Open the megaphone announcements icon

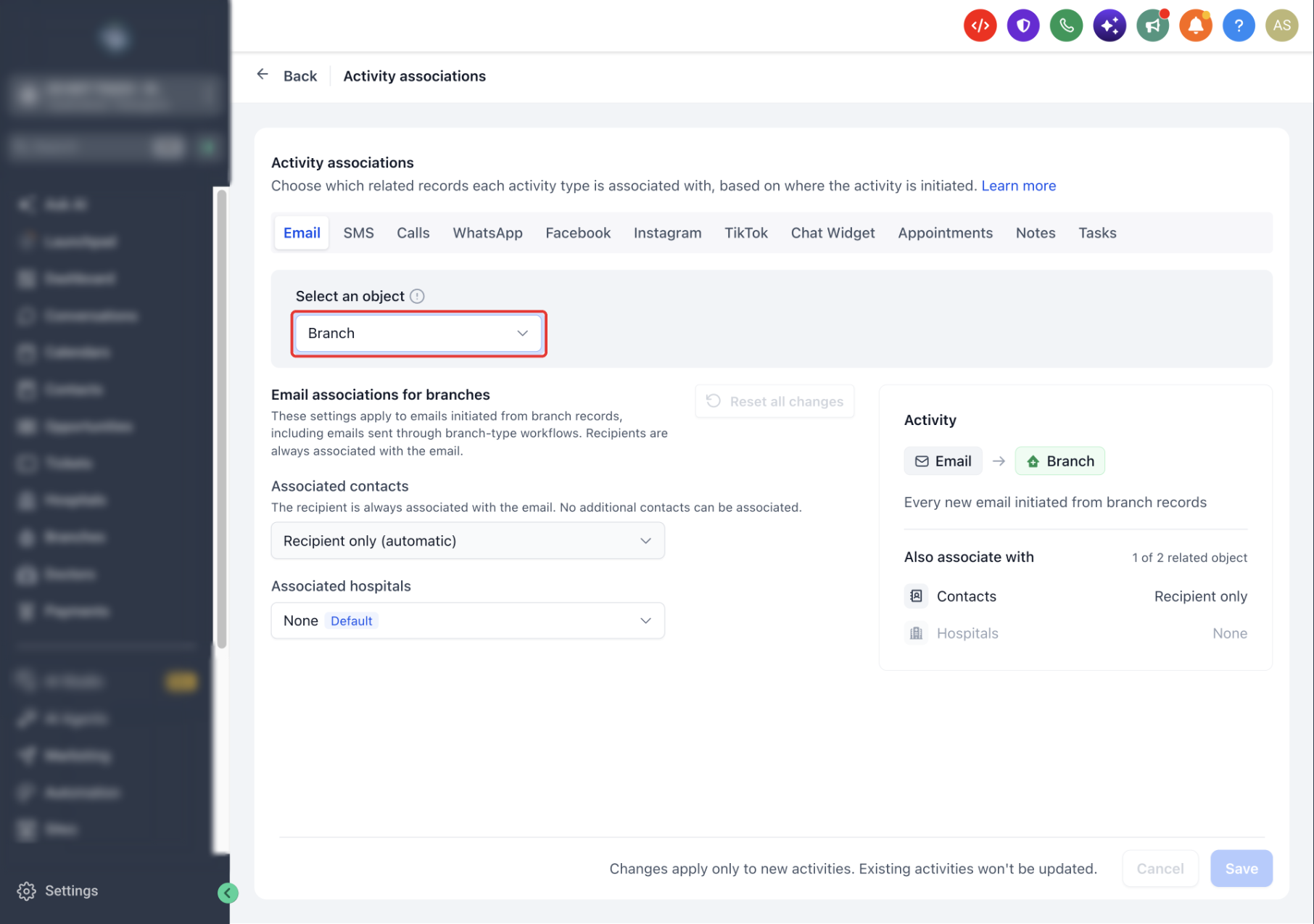[x=1152, y=26]
